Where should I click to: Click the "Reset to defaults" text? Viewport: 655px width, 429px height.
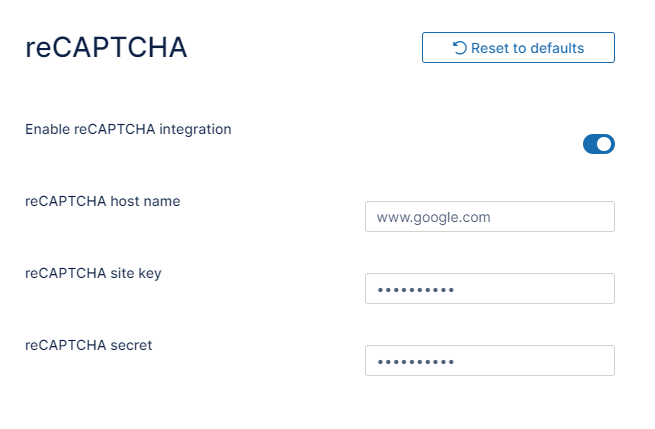click(x=527, y=47)
